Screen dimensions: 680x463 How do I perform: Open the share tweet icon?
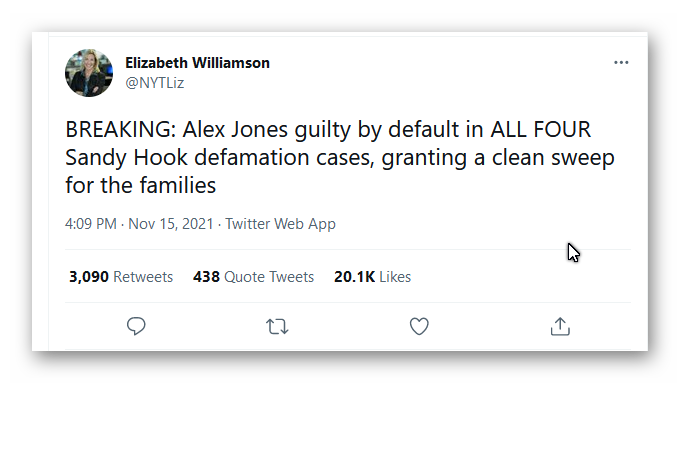[x=560, y=326]
